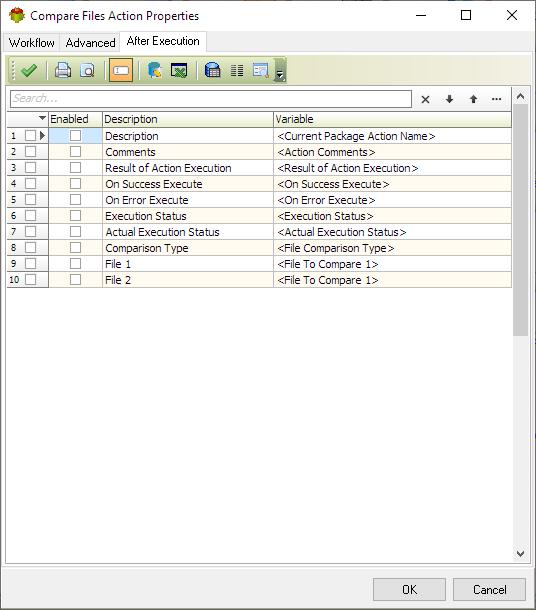Viewport: 536px width, 610px height.
Task: Click the Export to Excel toolbar icon
Action: (x=179, y=70)
